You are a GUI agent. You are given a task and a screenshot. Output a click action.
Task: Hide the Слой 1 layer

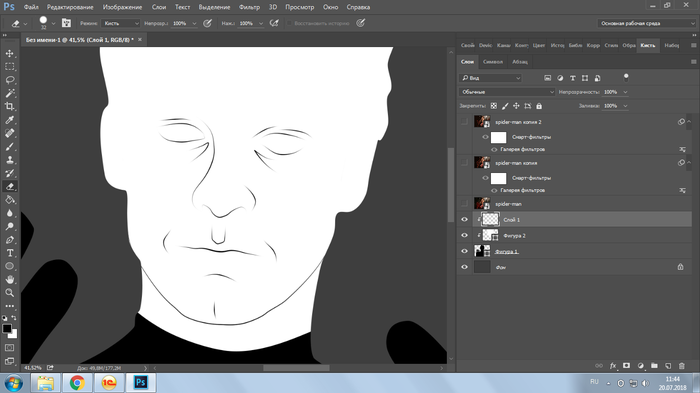pyautogui.click(x=464, y=219)
